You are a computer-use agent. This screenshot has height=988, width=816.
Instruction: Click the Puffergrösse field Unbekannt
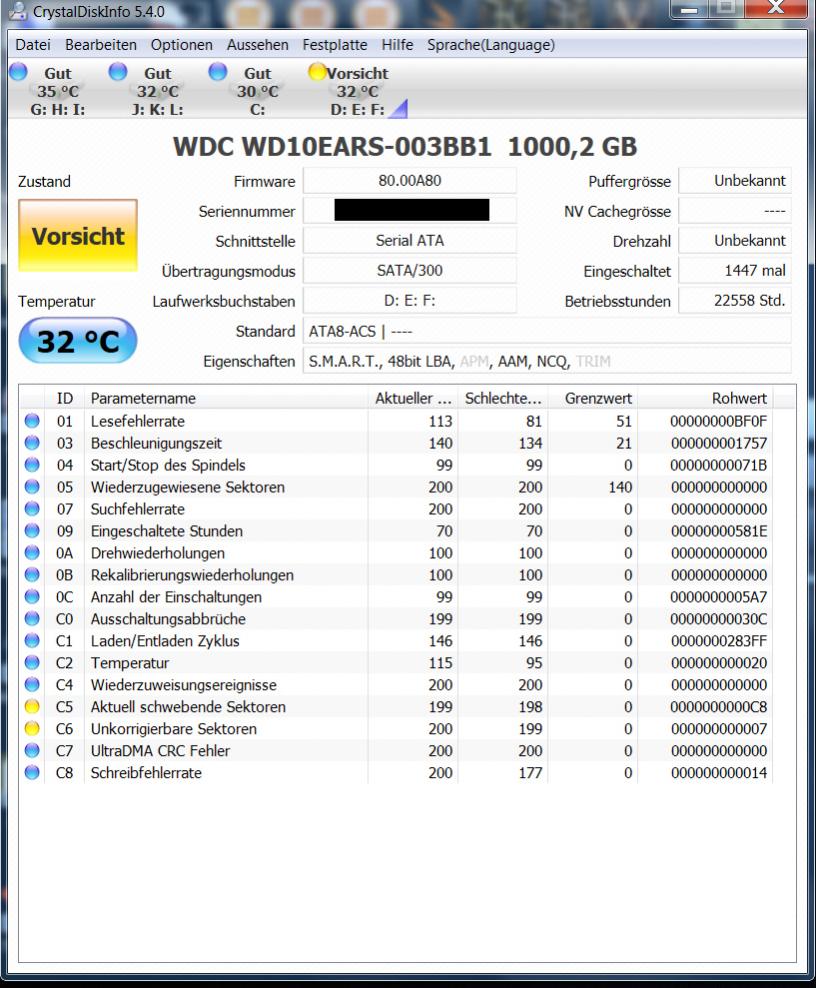coord(735,181)
